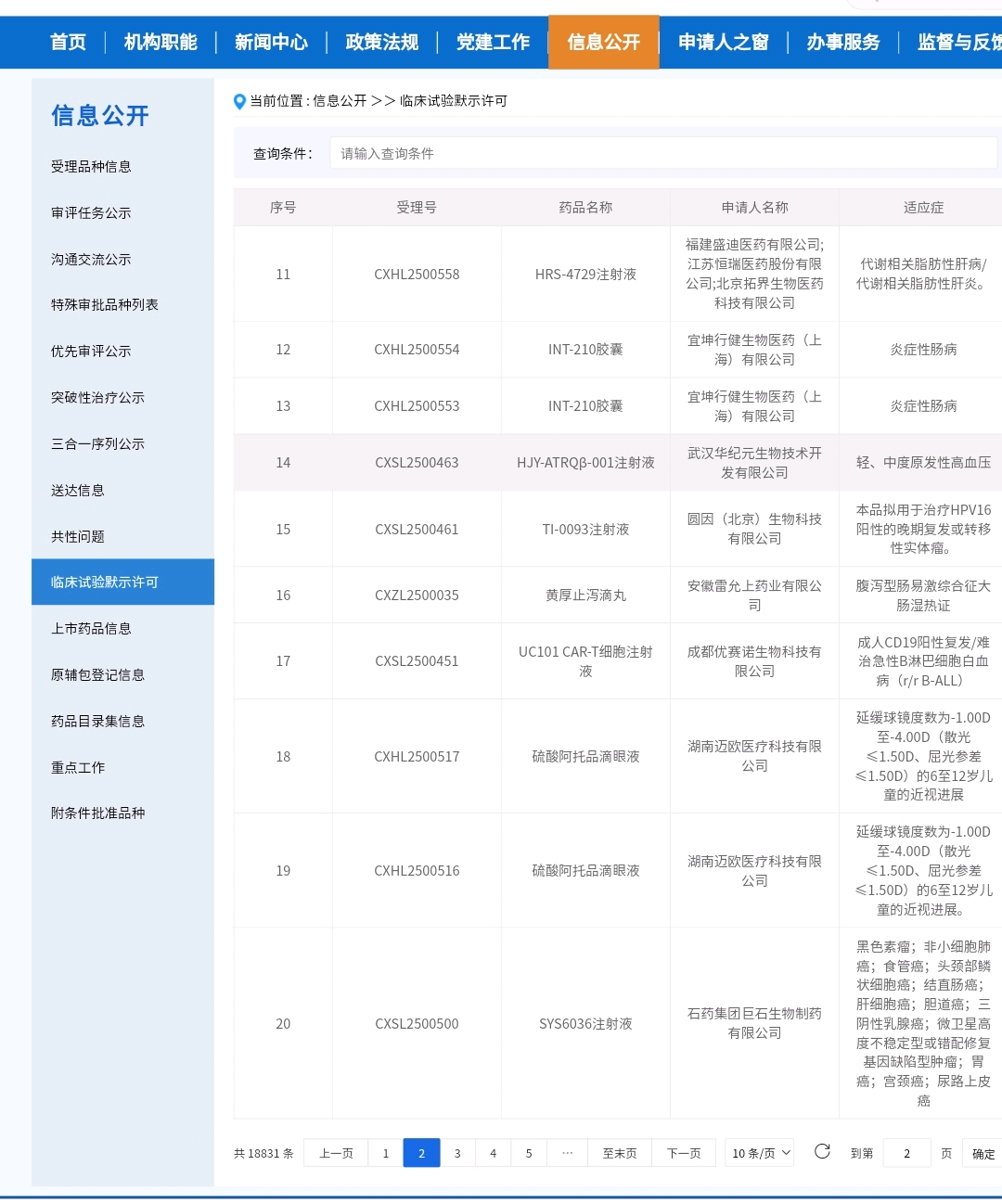
Task: Open 突破性治疗公示 in the sidebar
Action: point(97,398)
